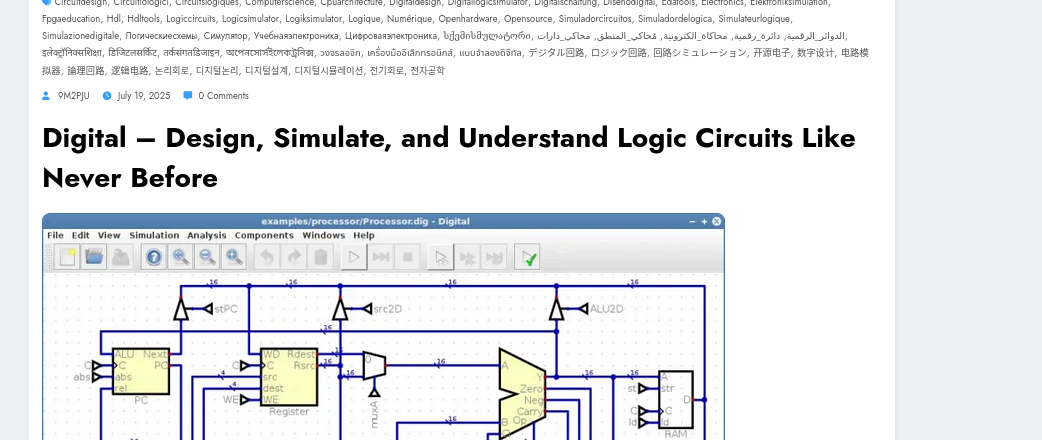Image resolution: width=1042 pixels, height=440 pixels.
Task: Click the comment bubble icon
Action: [188, 96]
